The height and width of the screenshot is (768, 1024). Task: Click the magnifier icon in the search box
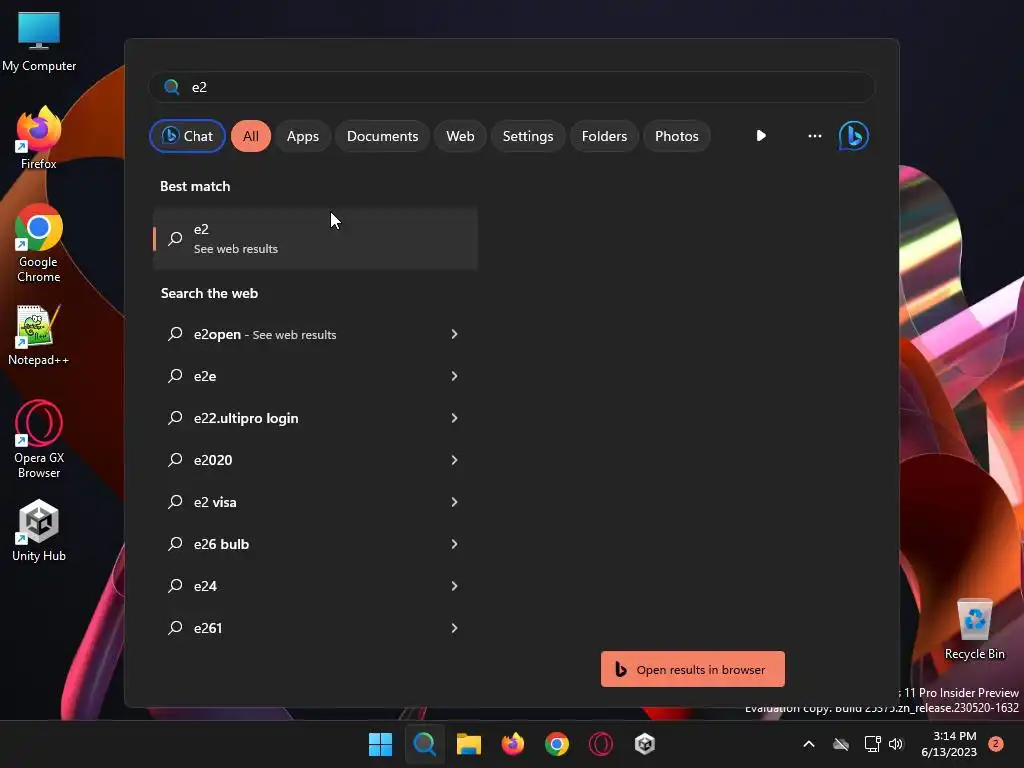[x=172, y=87]
